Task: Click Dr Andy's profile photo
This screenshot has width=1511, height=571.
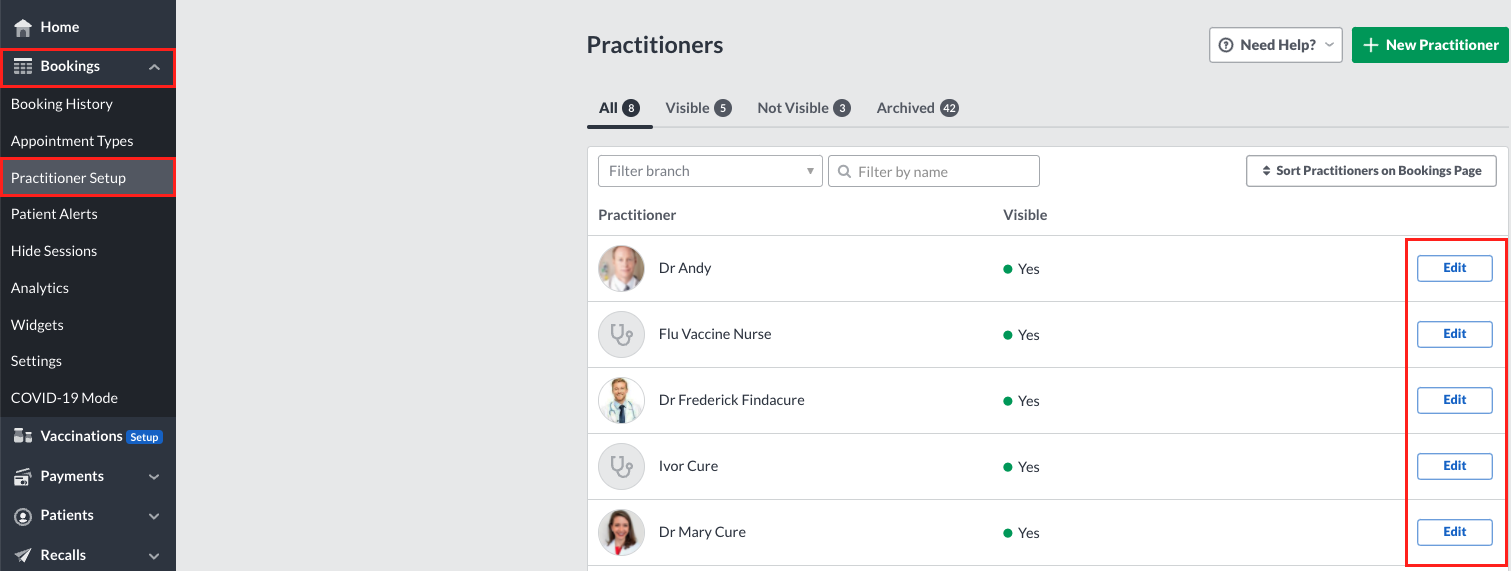Action: [621, 268]
